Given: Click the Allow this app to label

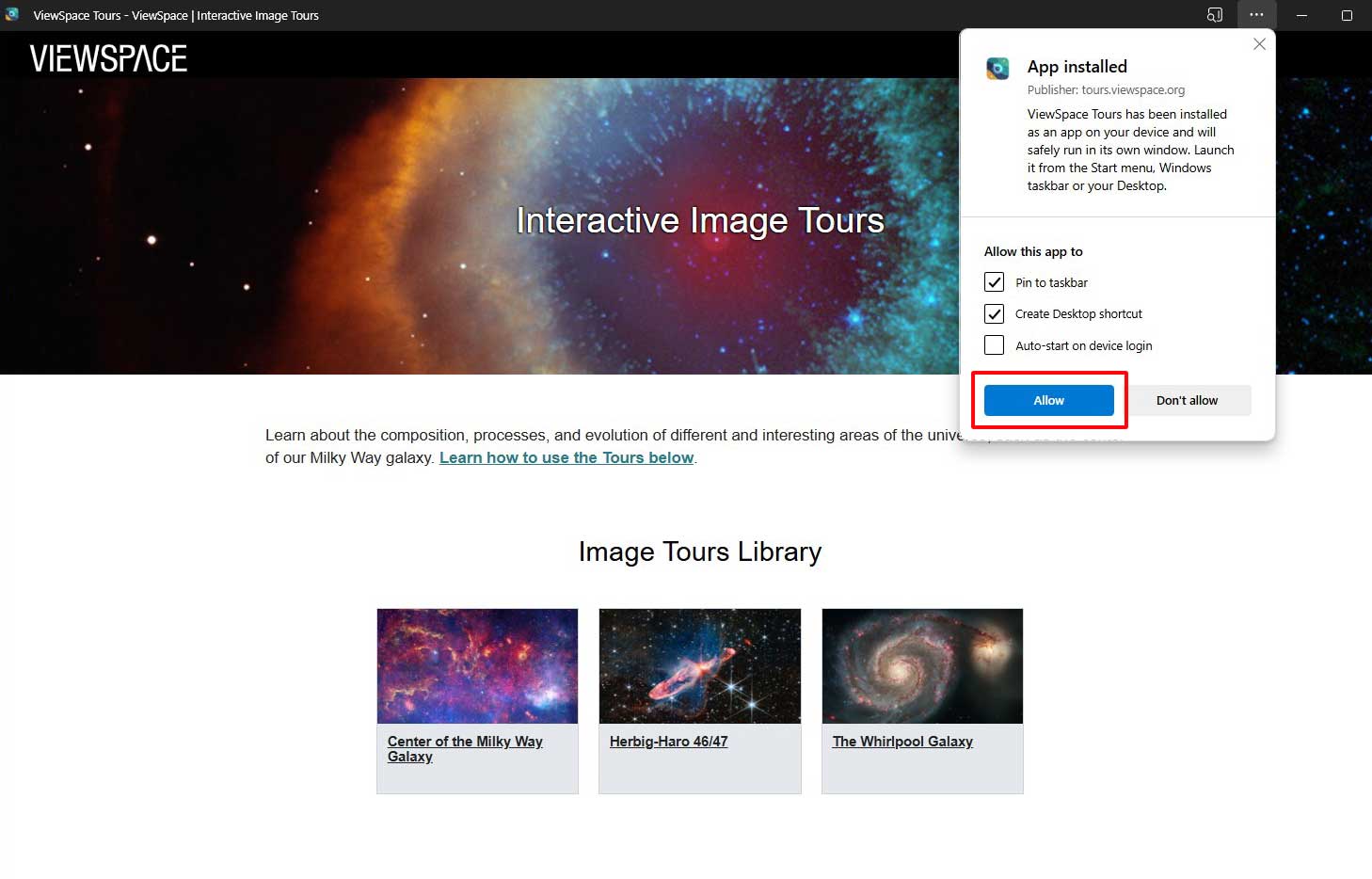Looking at the screenshot, I should click(x=1033, y=251).
